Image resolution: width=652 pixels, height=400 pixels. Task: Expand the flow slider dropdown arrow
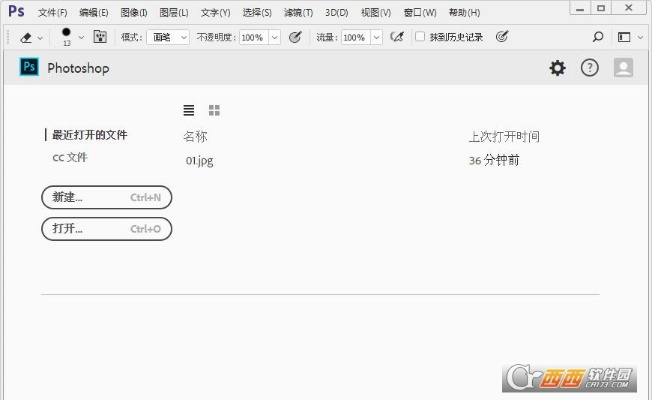(376, 37)
